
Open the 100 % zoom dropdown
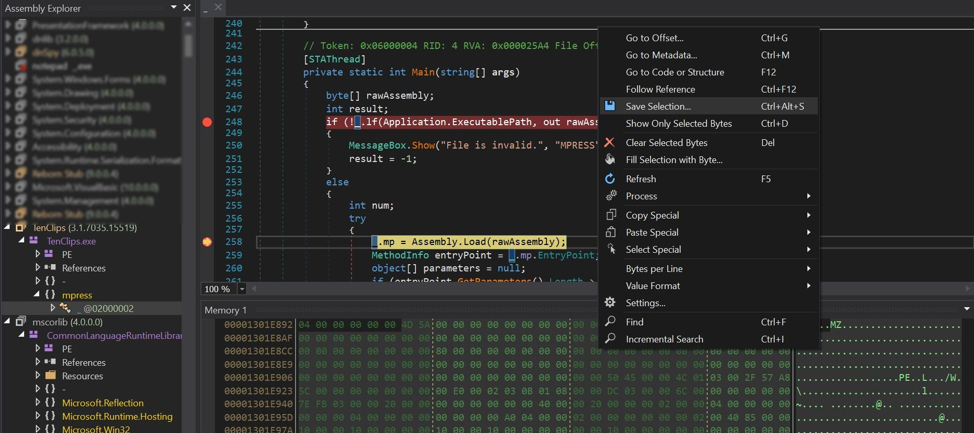click(242, 289)
